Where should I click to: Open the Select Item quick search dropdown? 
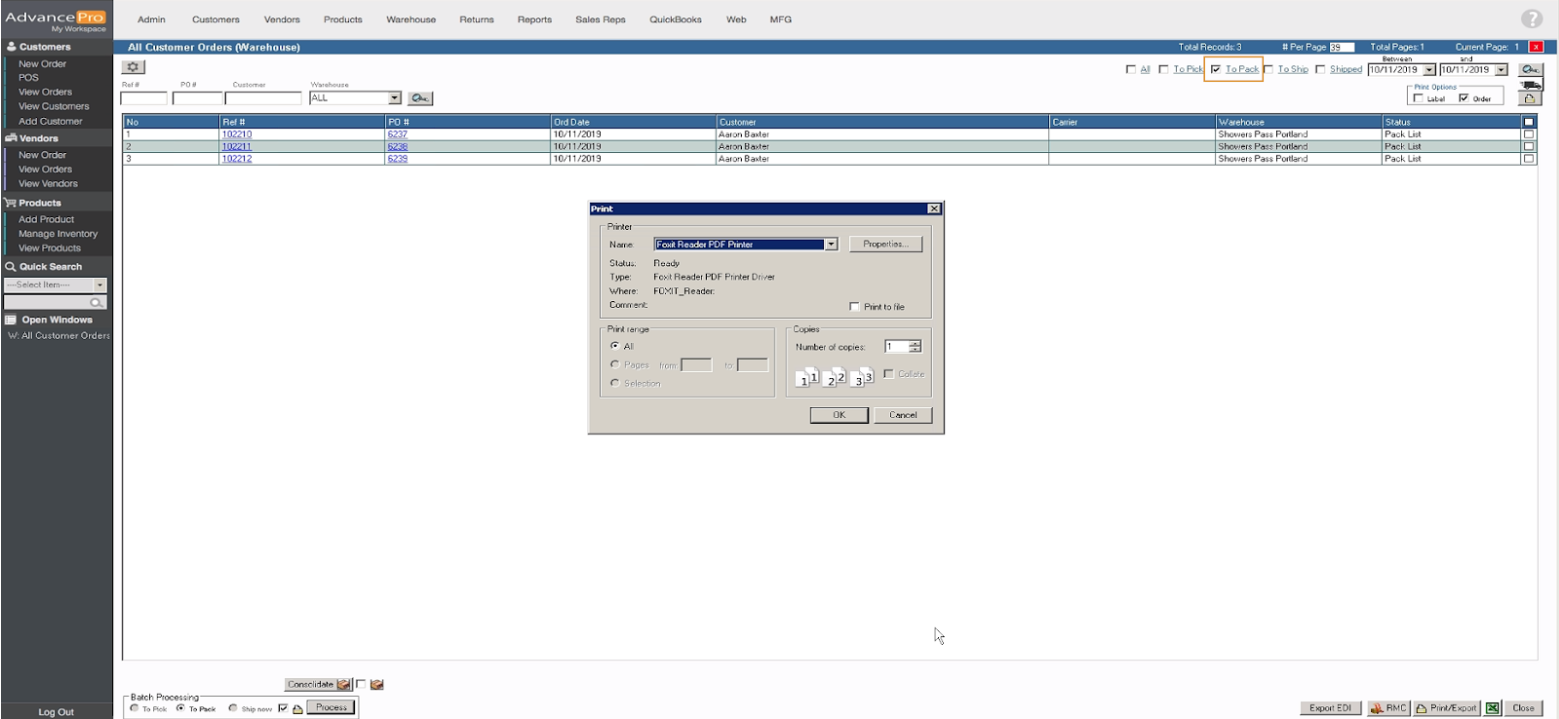pyautogui.click(x=100, y=285)
